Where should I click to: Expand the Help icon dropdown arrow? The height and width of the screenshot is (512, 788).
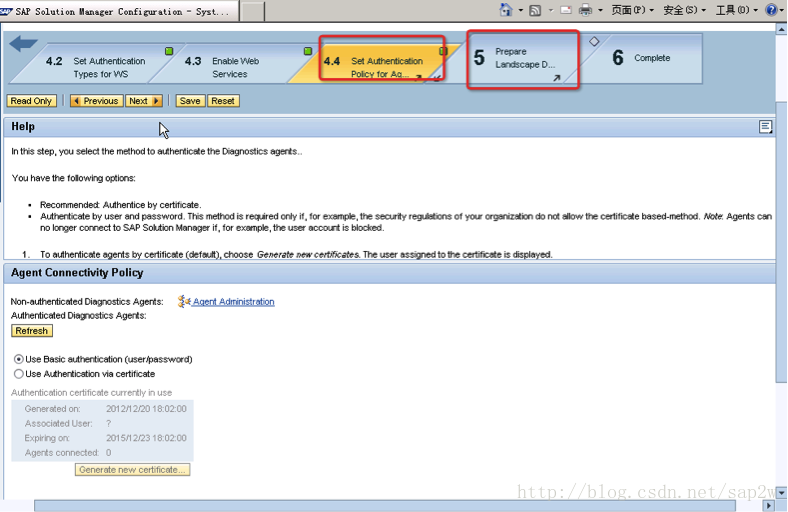tap(782, 10)
